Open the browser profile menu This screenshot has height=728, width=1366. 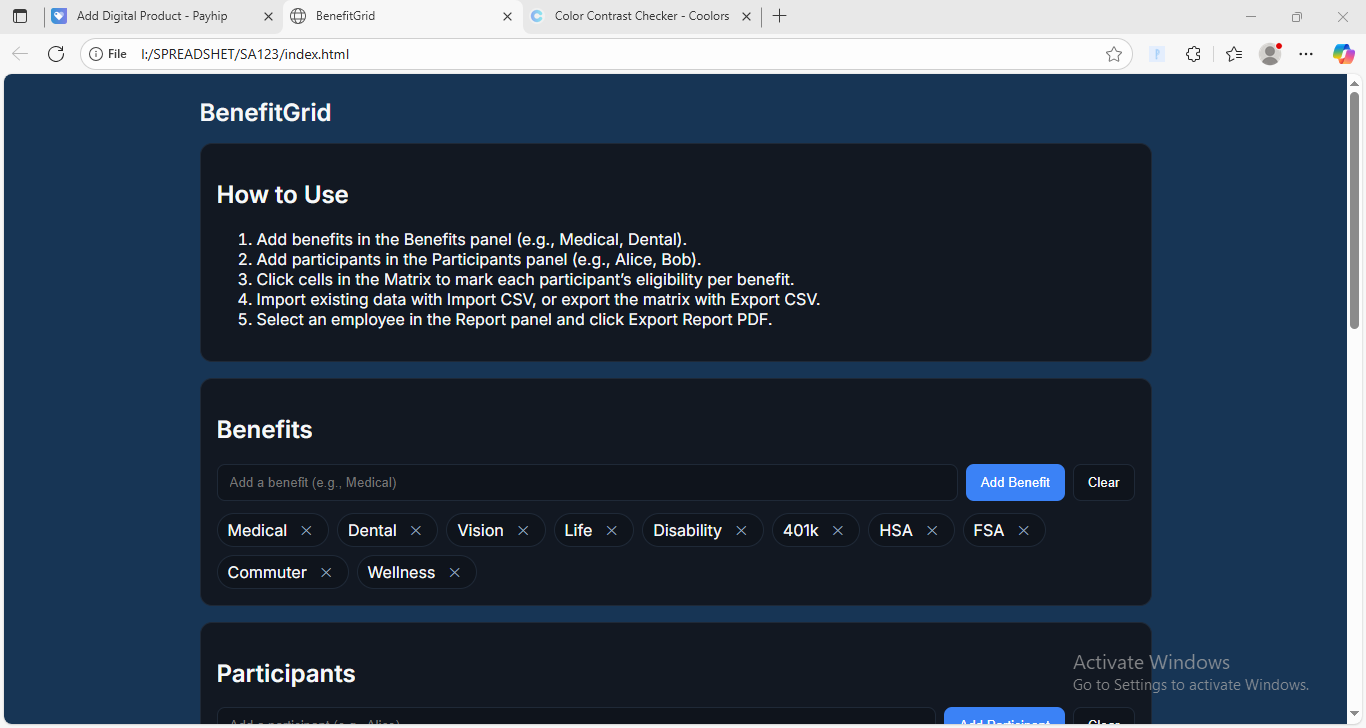[x=1270, y=54]
